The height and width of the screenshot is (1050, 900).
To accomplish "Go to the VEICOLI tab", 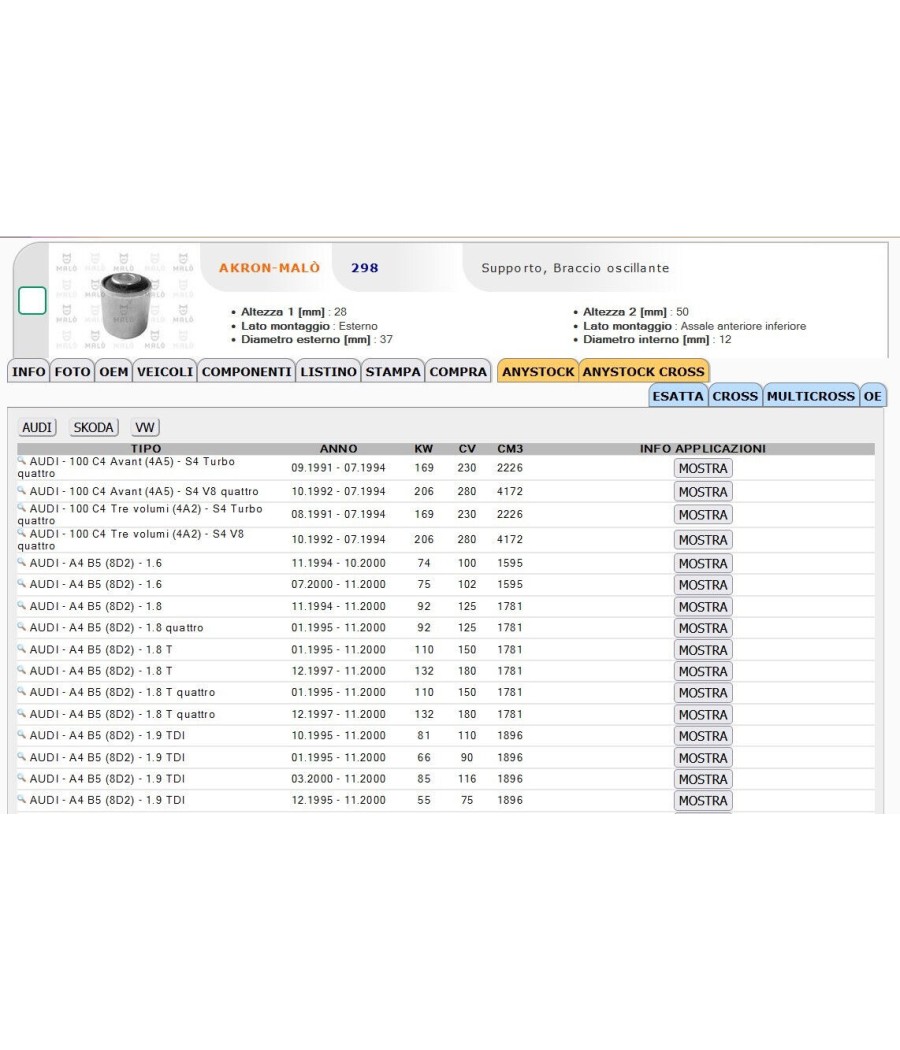I will pos(165,372).
